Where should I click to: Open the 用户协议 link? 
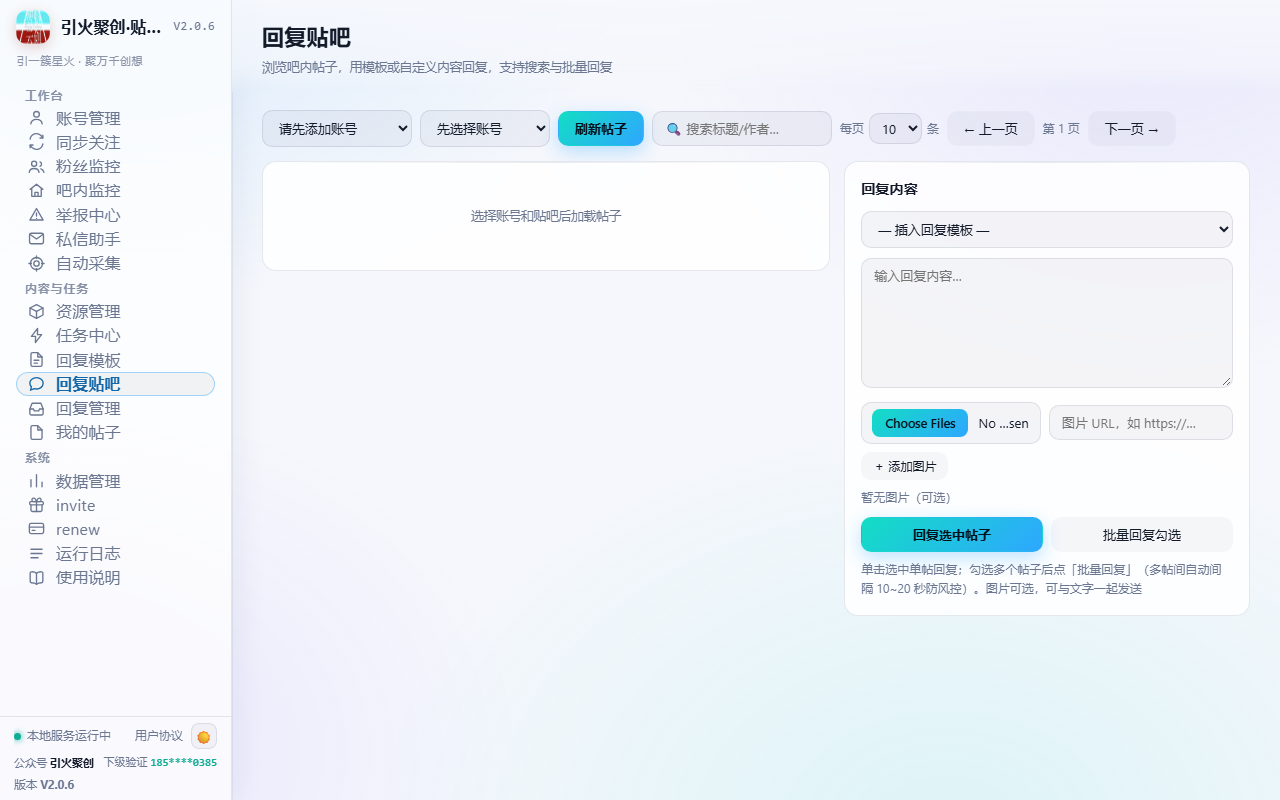click(x=159, y=736)
